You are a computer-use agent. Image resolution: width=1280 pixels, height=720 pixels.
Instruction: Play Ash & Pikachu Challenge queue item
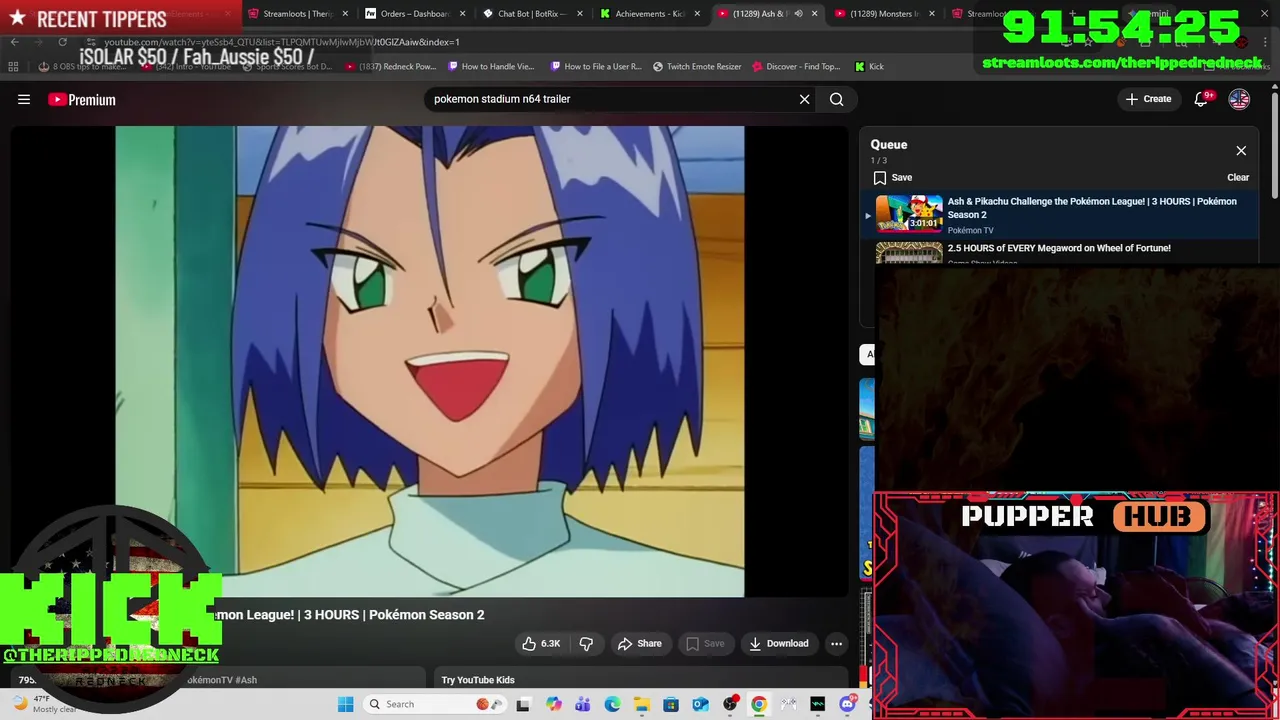pyautogui.click(x=1060, y=215)
